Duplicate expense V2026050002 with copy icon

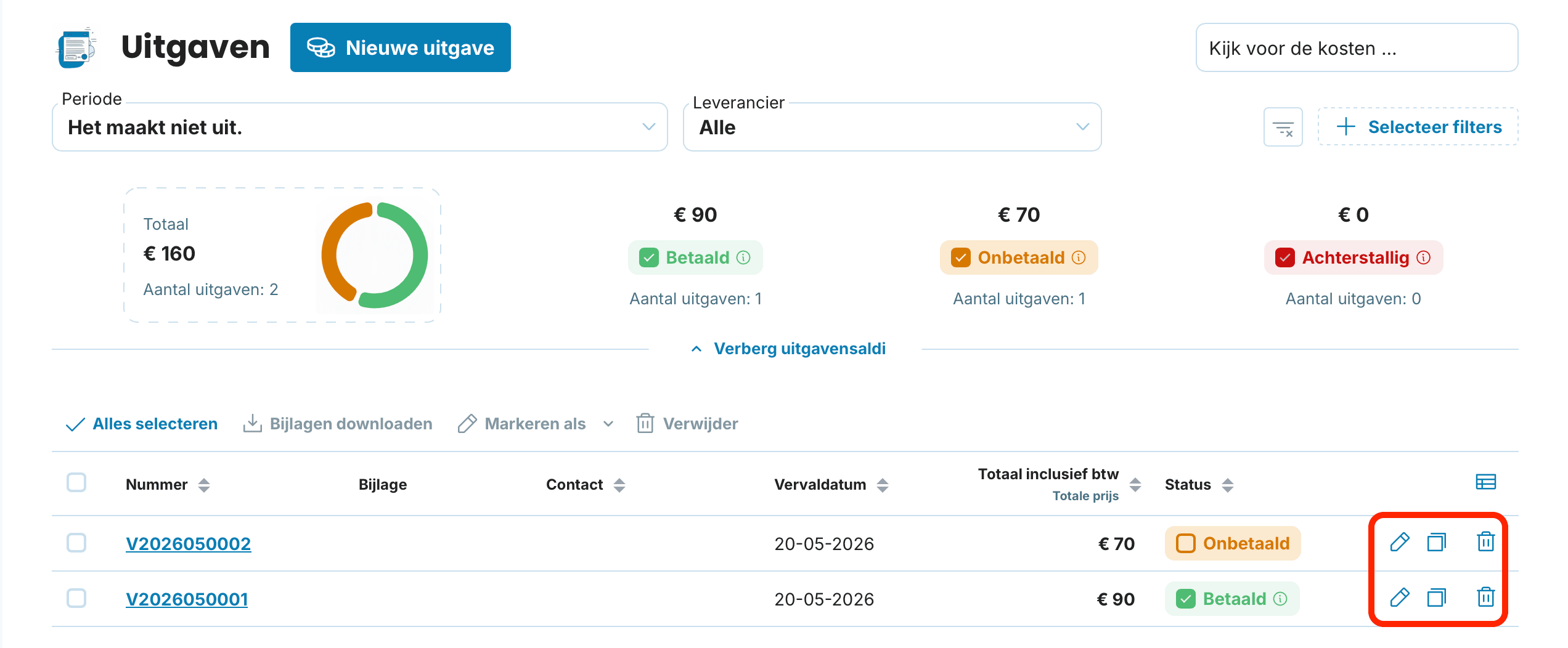pyautogui.click(x=1437, y=542)
